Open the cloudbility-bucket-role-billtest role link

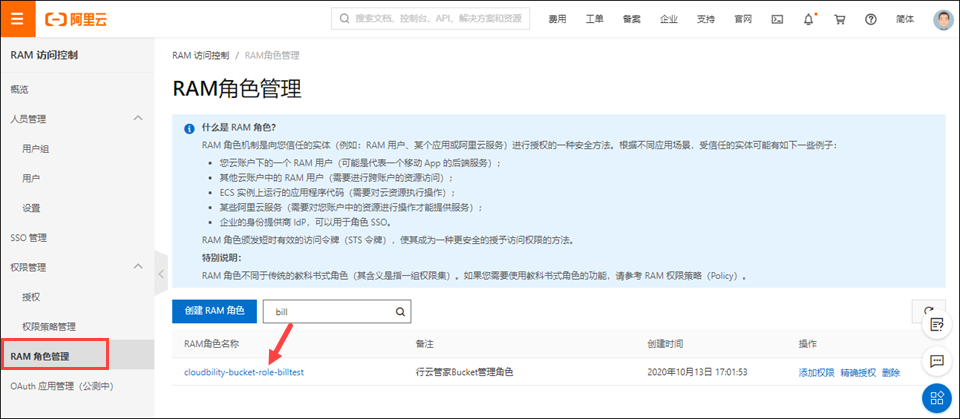click(243, 372)
